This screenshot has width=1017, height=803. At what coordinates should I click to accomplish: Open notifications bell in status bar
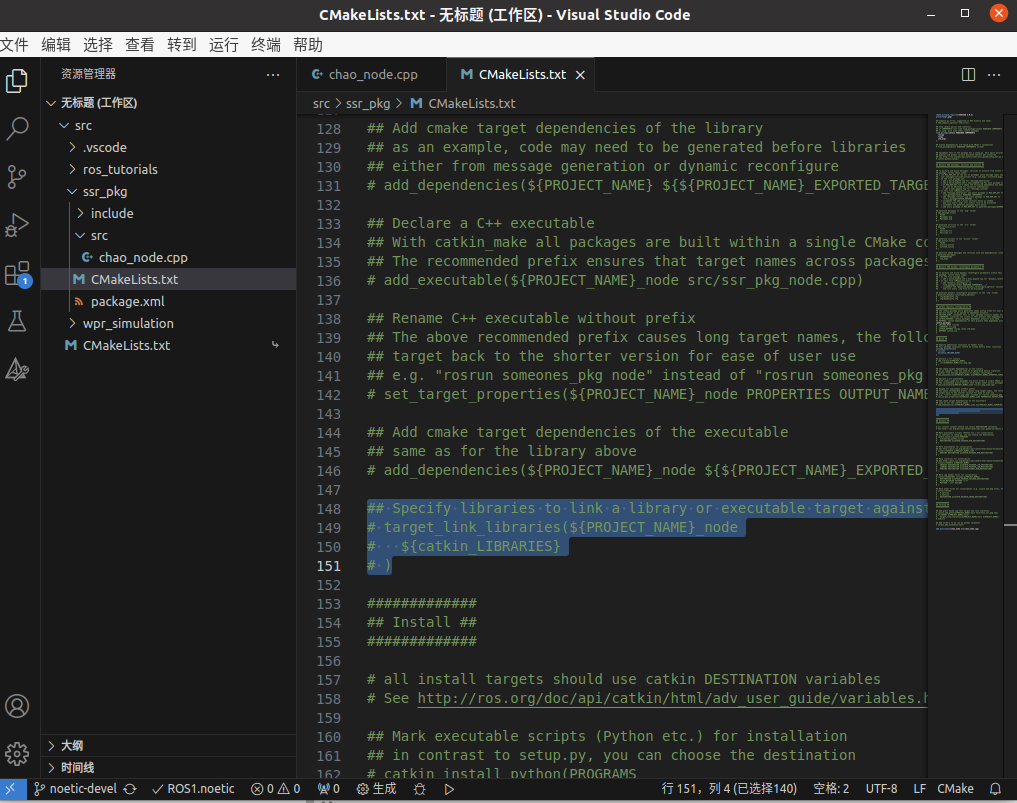click(995, 789)
